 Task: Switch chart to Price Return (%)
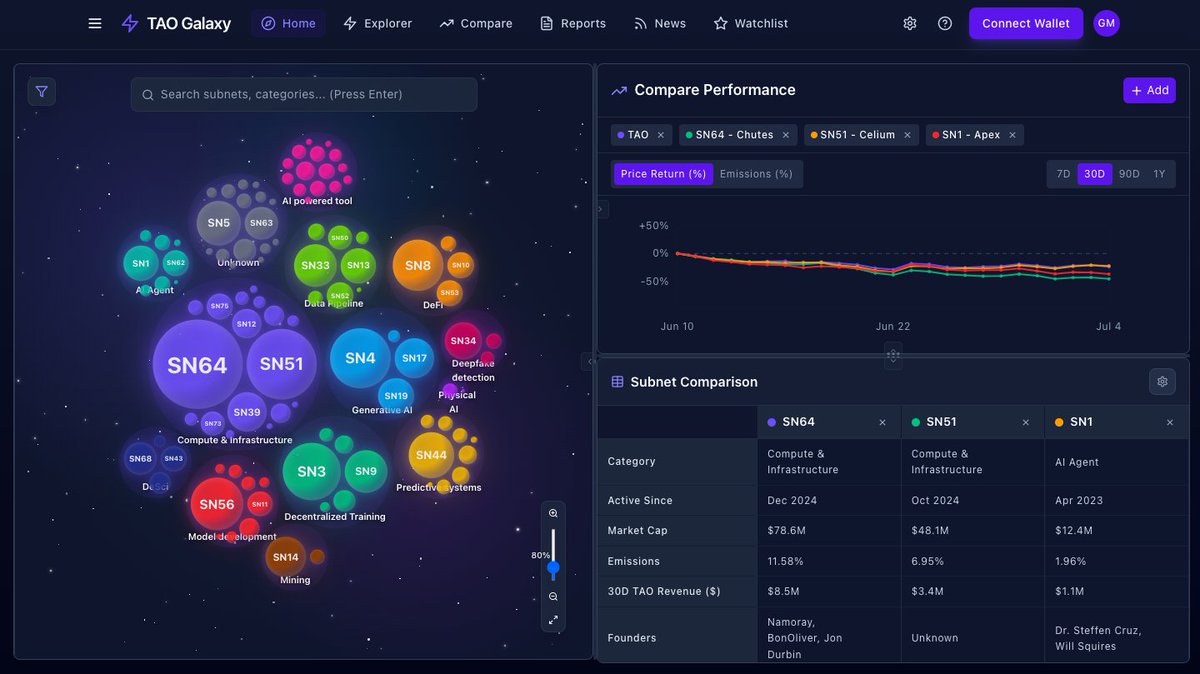pos(663,174)
